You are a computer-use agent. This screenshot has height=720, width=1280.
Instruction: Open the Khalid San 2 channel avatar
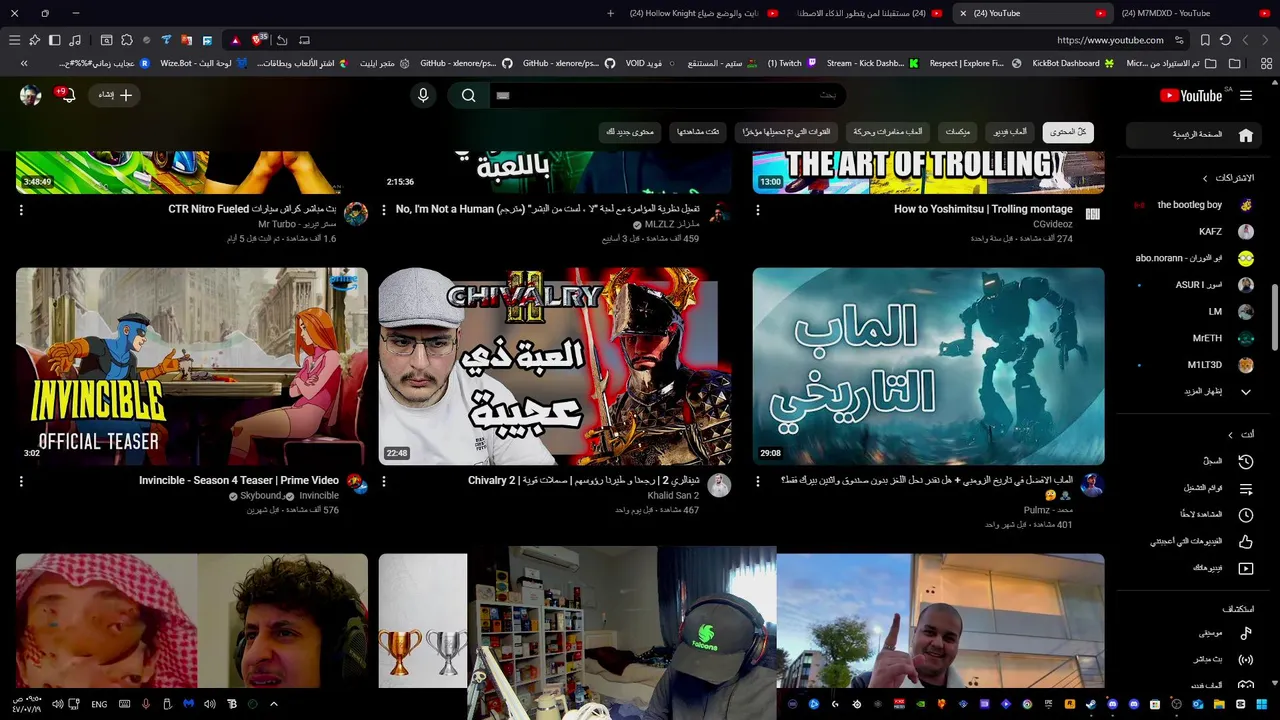click(x=719, y=486)
